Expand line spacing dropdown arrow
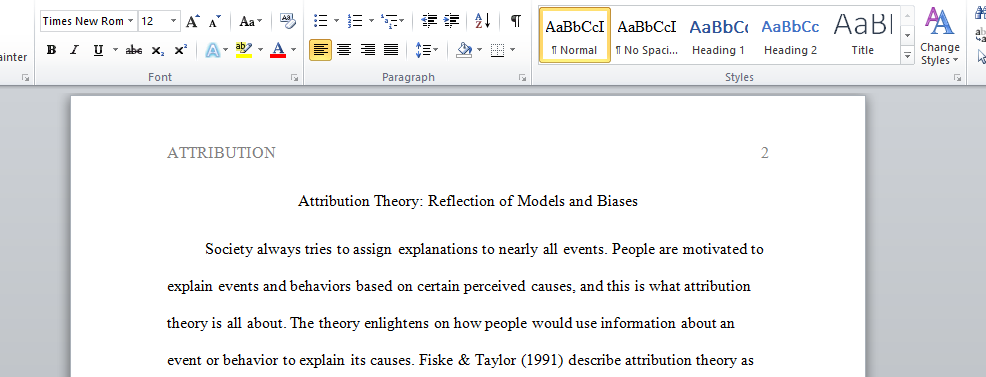The height and width of the screenshot is (377, 986). pyautogui.click(x=436, y=50)
